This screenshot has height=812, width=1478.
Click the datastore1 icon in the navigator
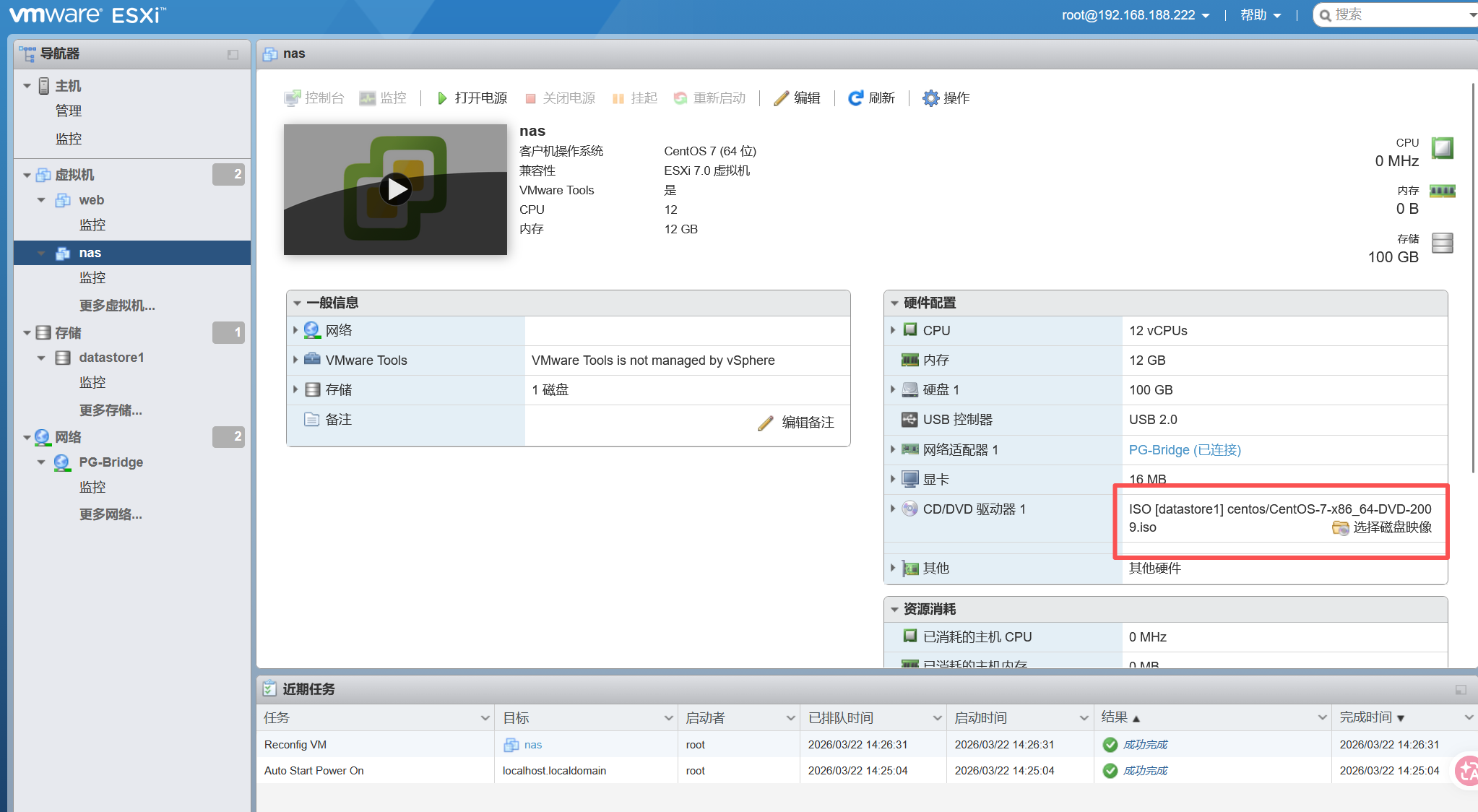[63, 358]
